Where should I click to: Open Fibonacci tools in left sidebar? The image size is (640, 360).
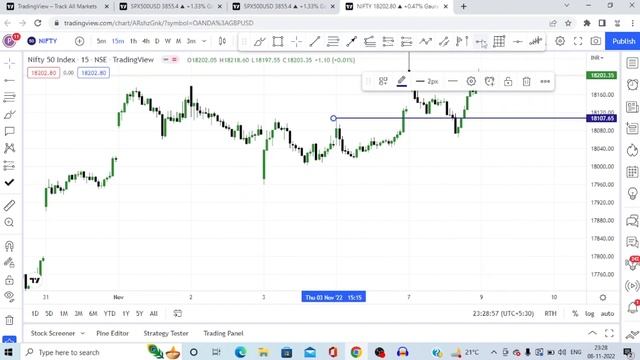(x=9, y=97)
